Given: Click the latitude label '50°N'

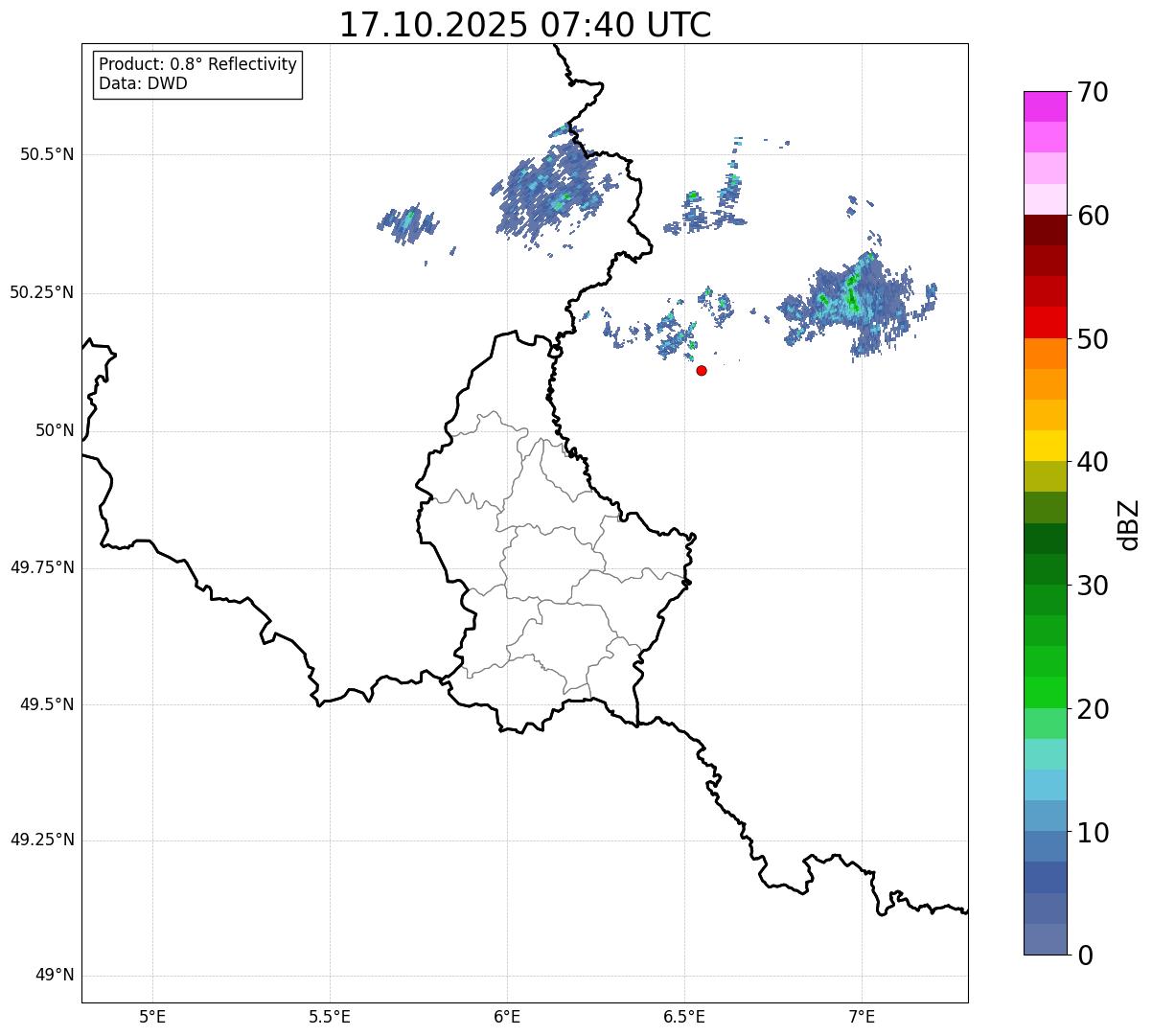Looking at the screenshot, I should [55, 430].
